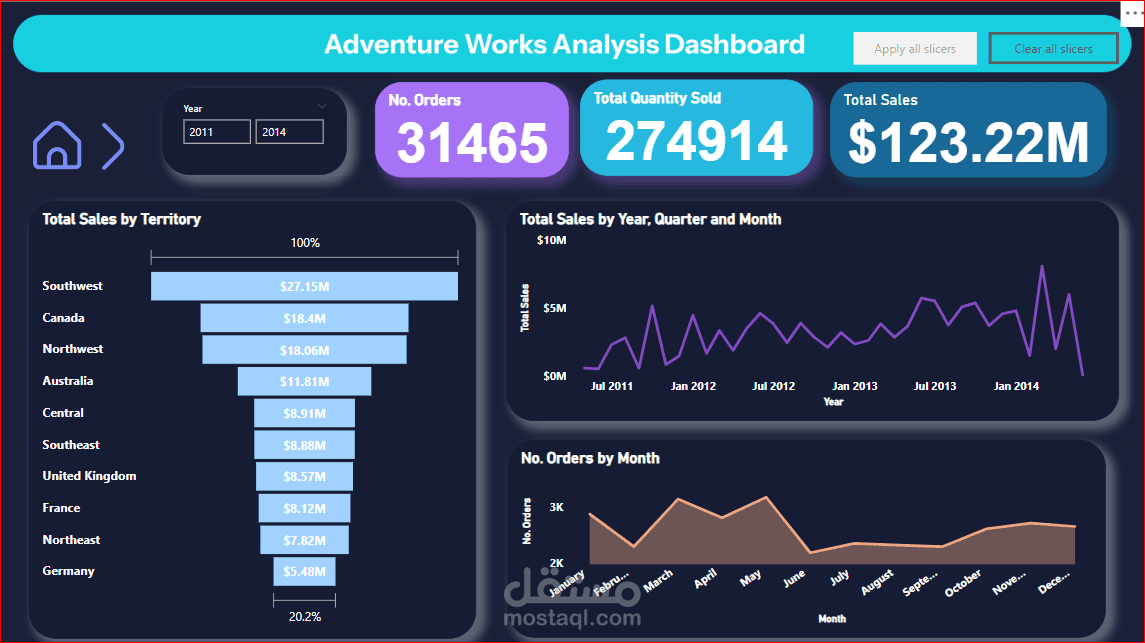Click the Central territory label
This screenshot has height=643, width=1145.
pyautogui.click(x=64, y=412)
